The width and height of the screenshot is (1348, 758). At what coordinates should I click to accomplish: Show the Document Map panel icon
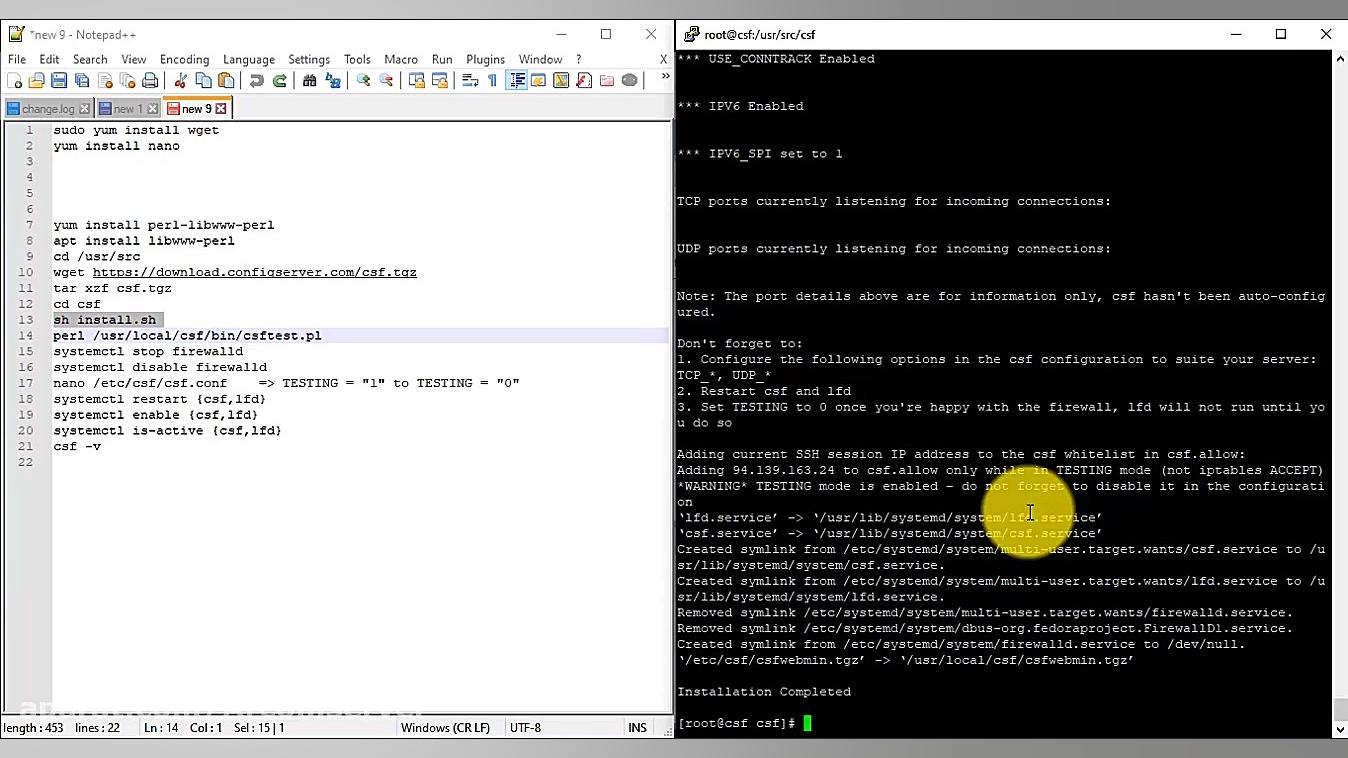tap(561, 81)
